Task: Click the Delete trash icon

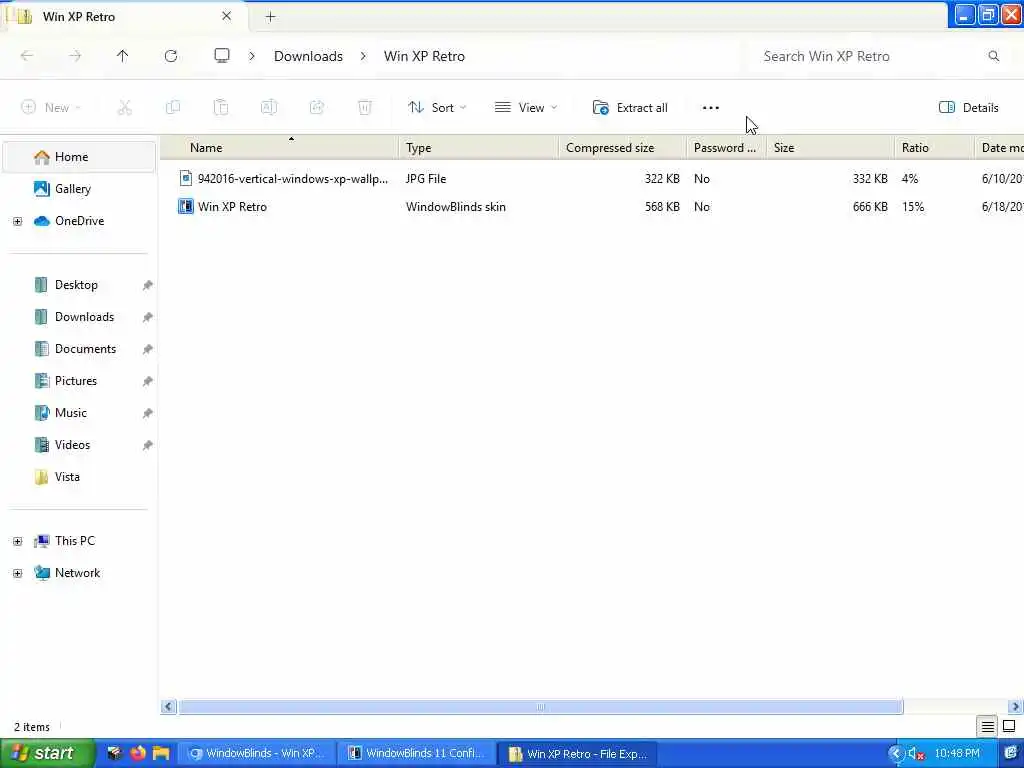Action: (365, 108)
